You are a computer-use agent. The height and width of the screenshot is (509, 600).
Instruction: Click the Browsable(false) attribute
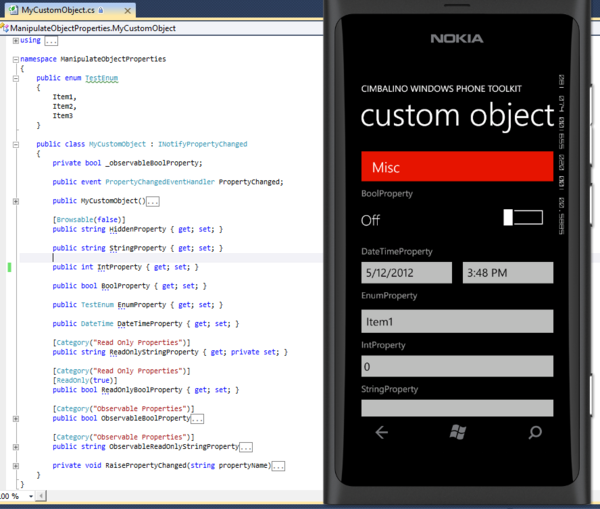pyautogui.click(x=89, y=220)
